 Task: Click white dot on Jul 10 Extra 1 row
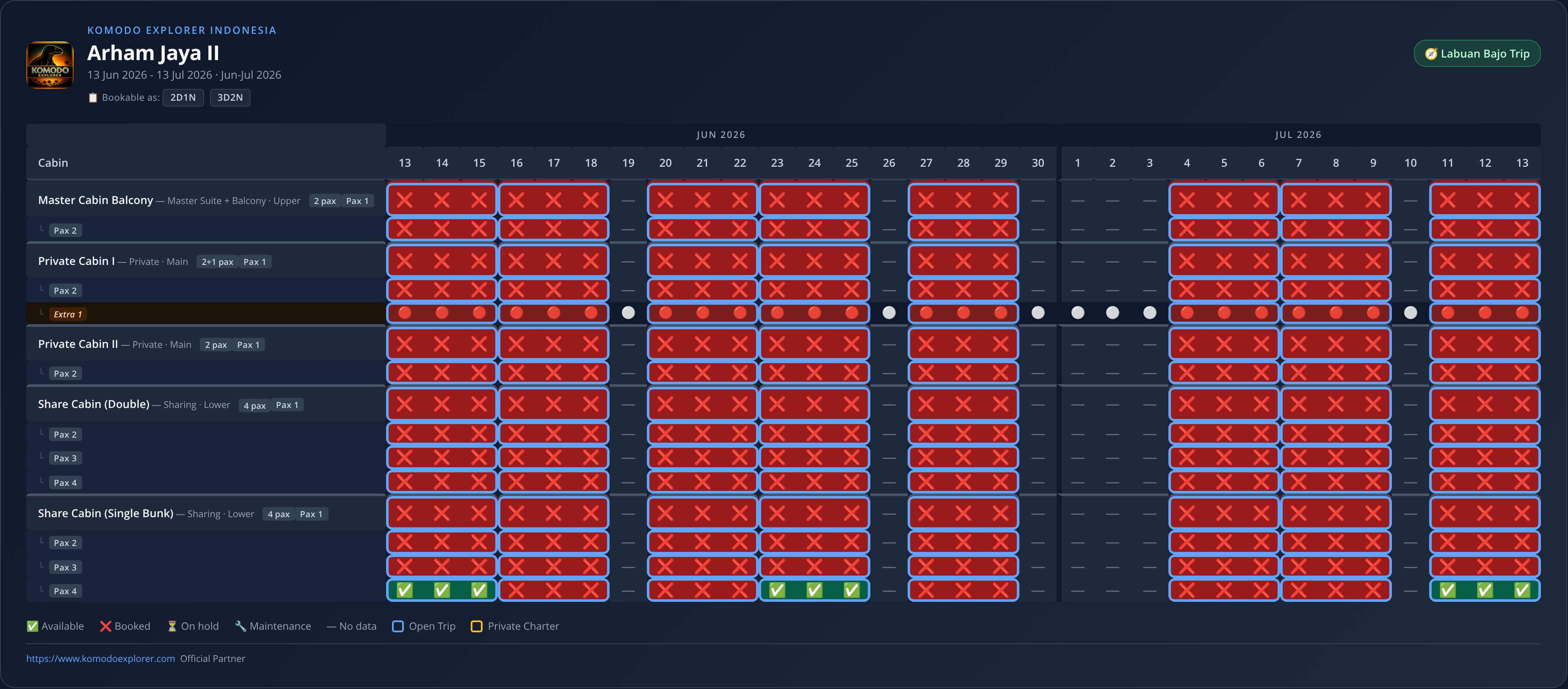point(1411,313)
